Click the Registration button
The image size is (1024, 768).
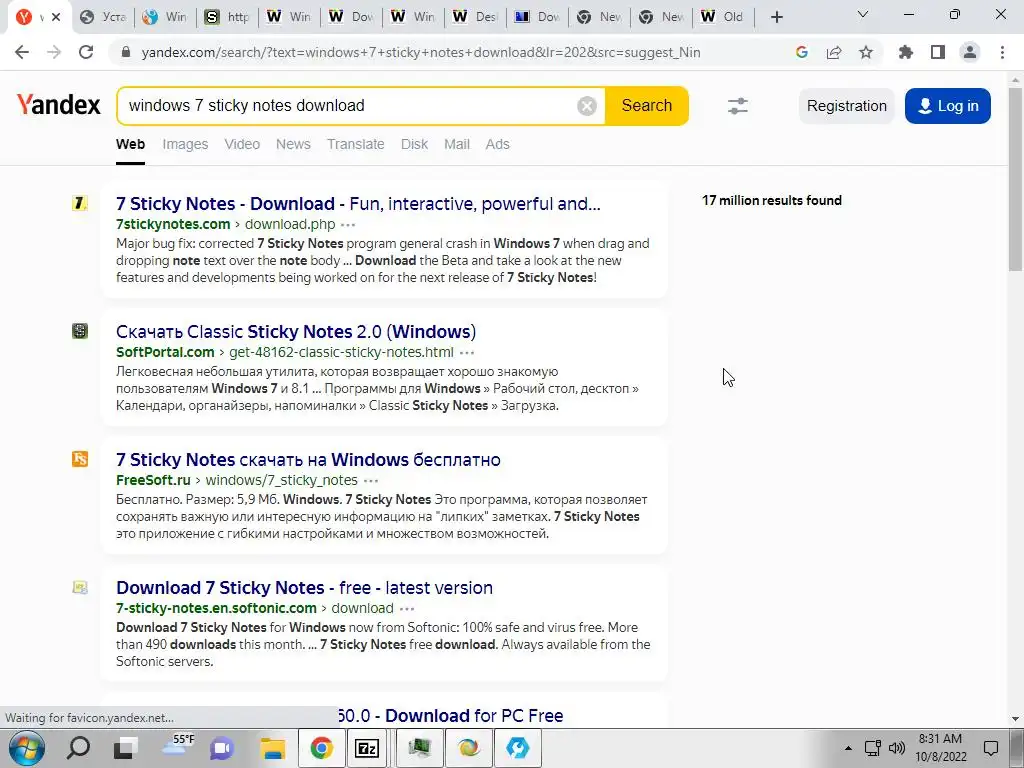point(846,106)
